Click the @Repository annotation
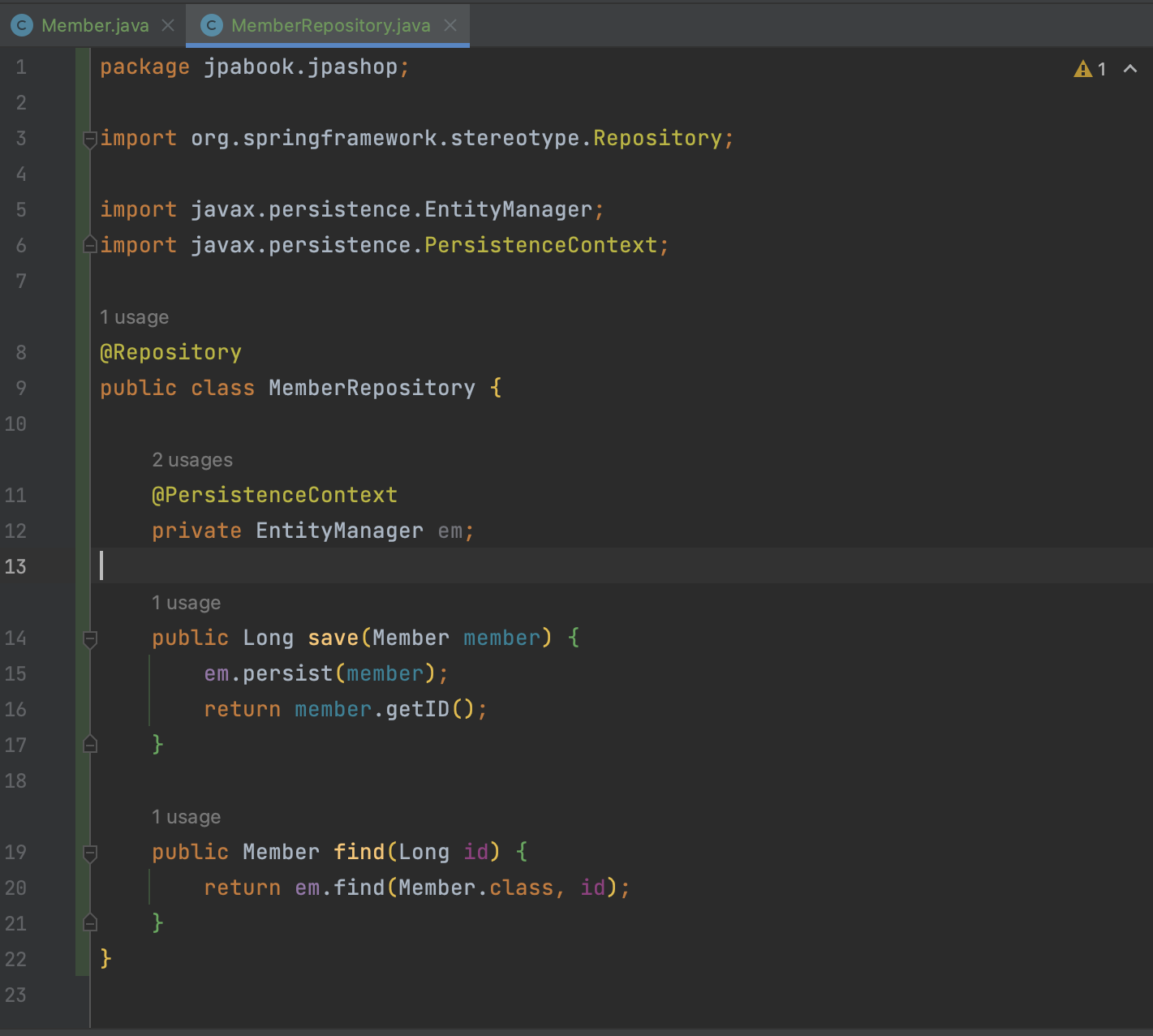The width and height of the screenshot is (1153, 1036). (x=170, y=352)
